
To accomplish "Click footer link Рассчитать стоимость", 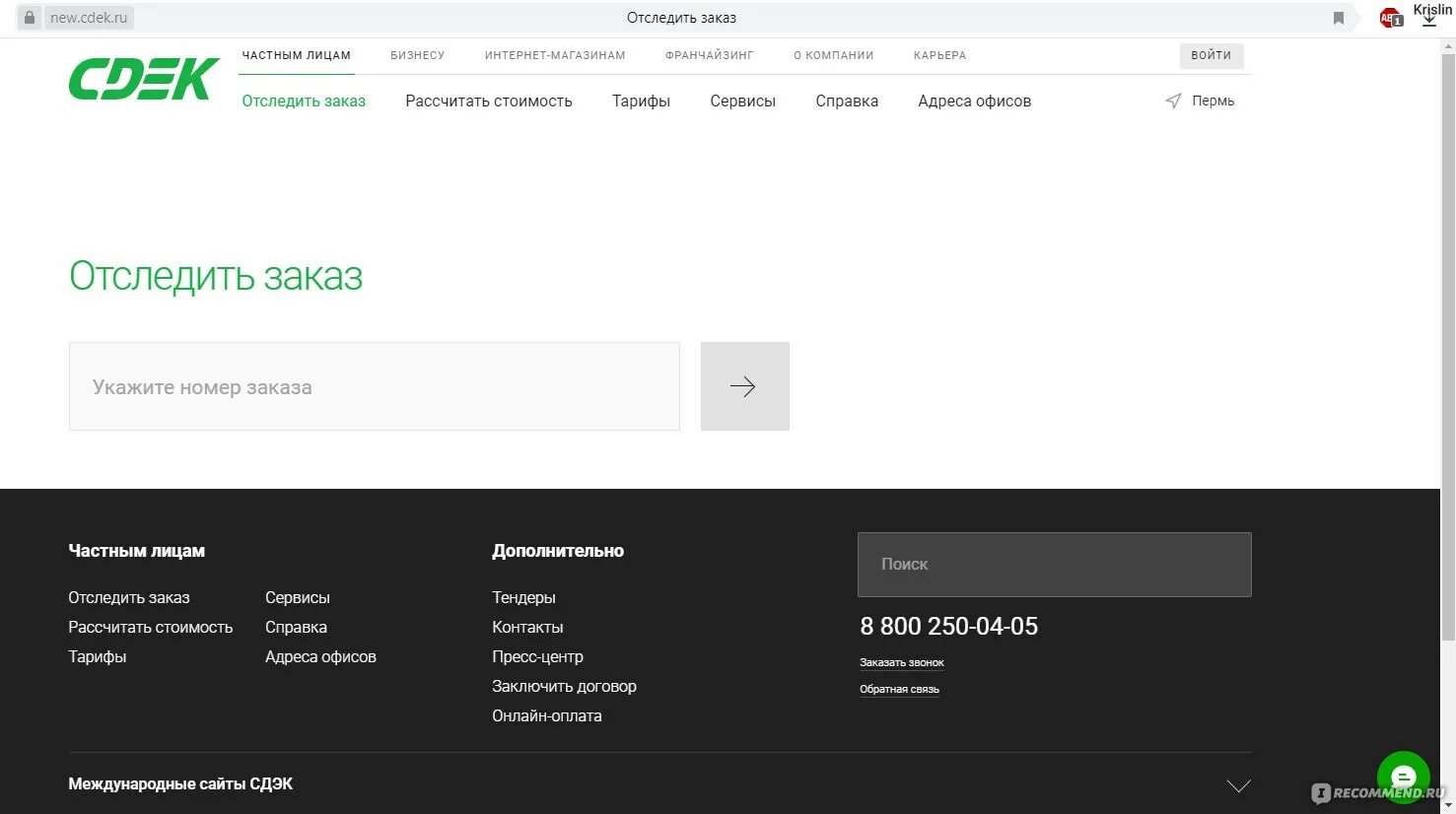I will point(151,627).
